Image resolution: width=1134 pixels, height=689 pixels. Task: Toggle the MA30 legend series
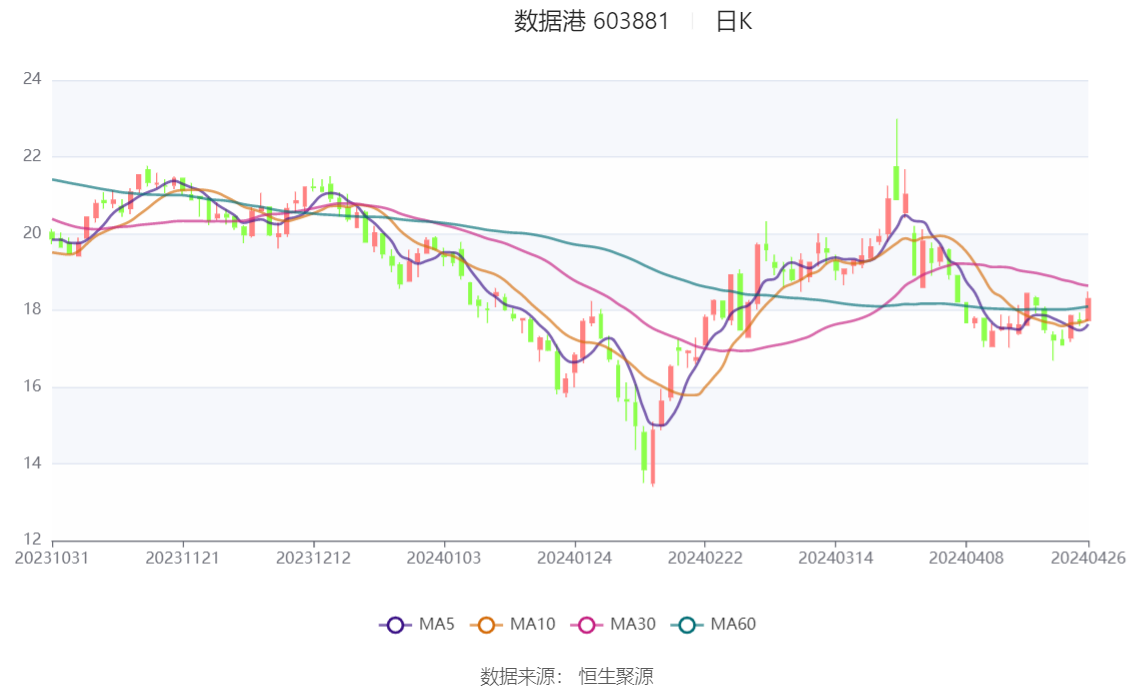tap(613, 625)
